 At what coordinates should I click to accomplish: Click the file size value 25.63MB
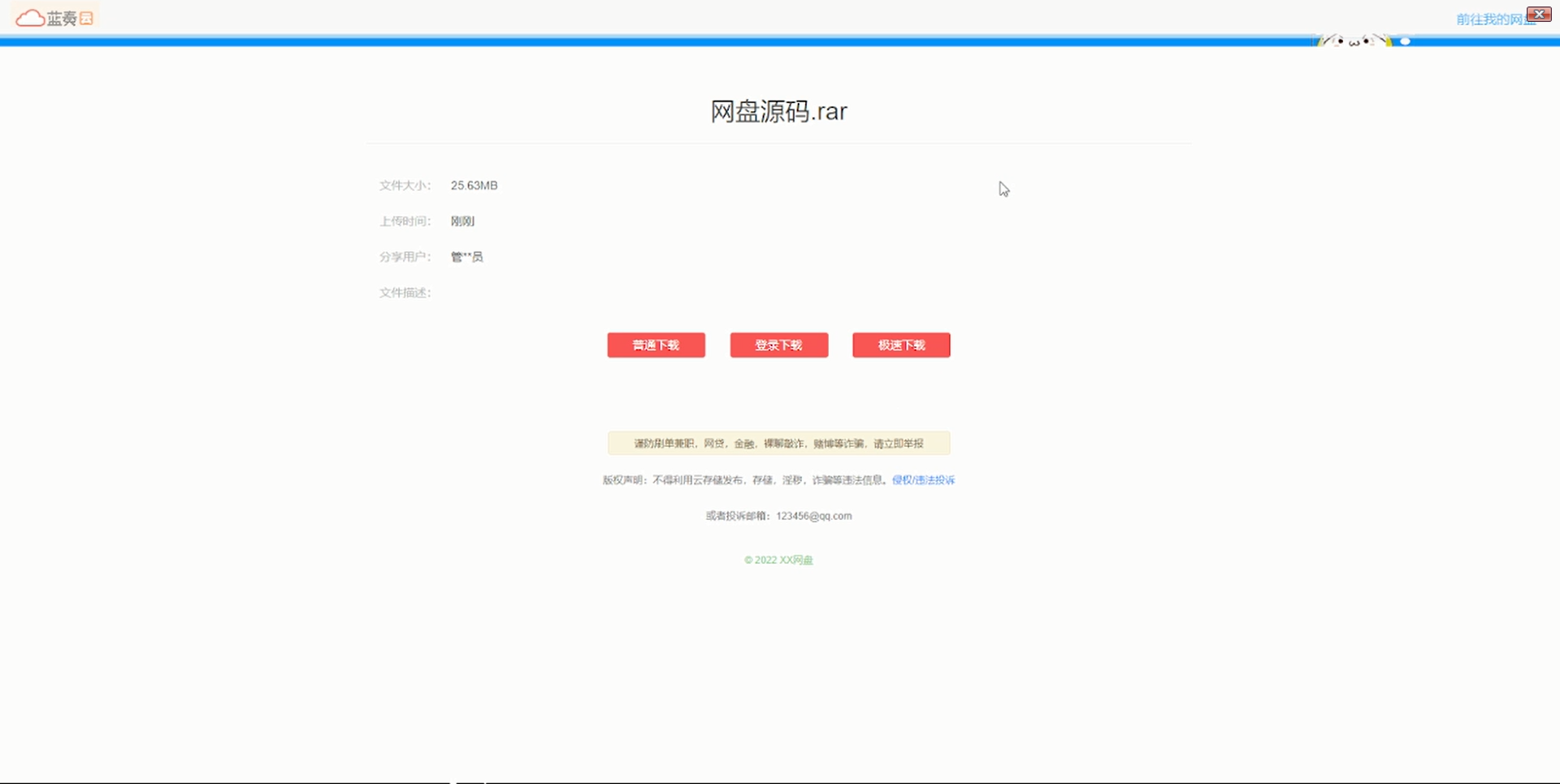coord(474,185)
